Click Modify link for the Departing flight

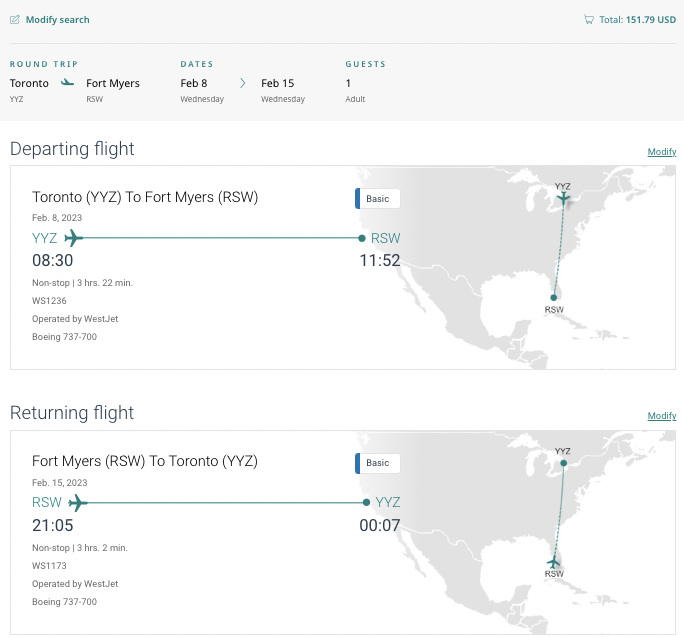coord(661,152)
